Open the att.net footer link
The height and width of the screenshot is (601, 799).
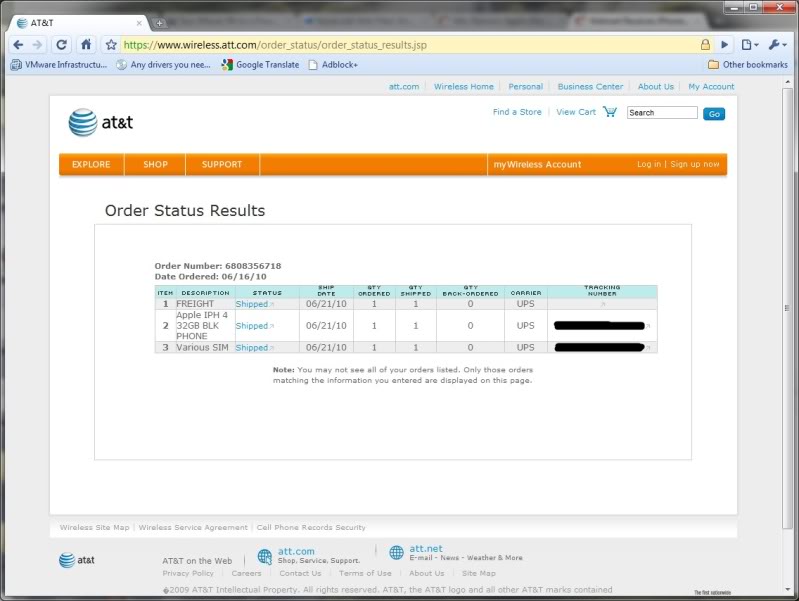coord(426,548)
